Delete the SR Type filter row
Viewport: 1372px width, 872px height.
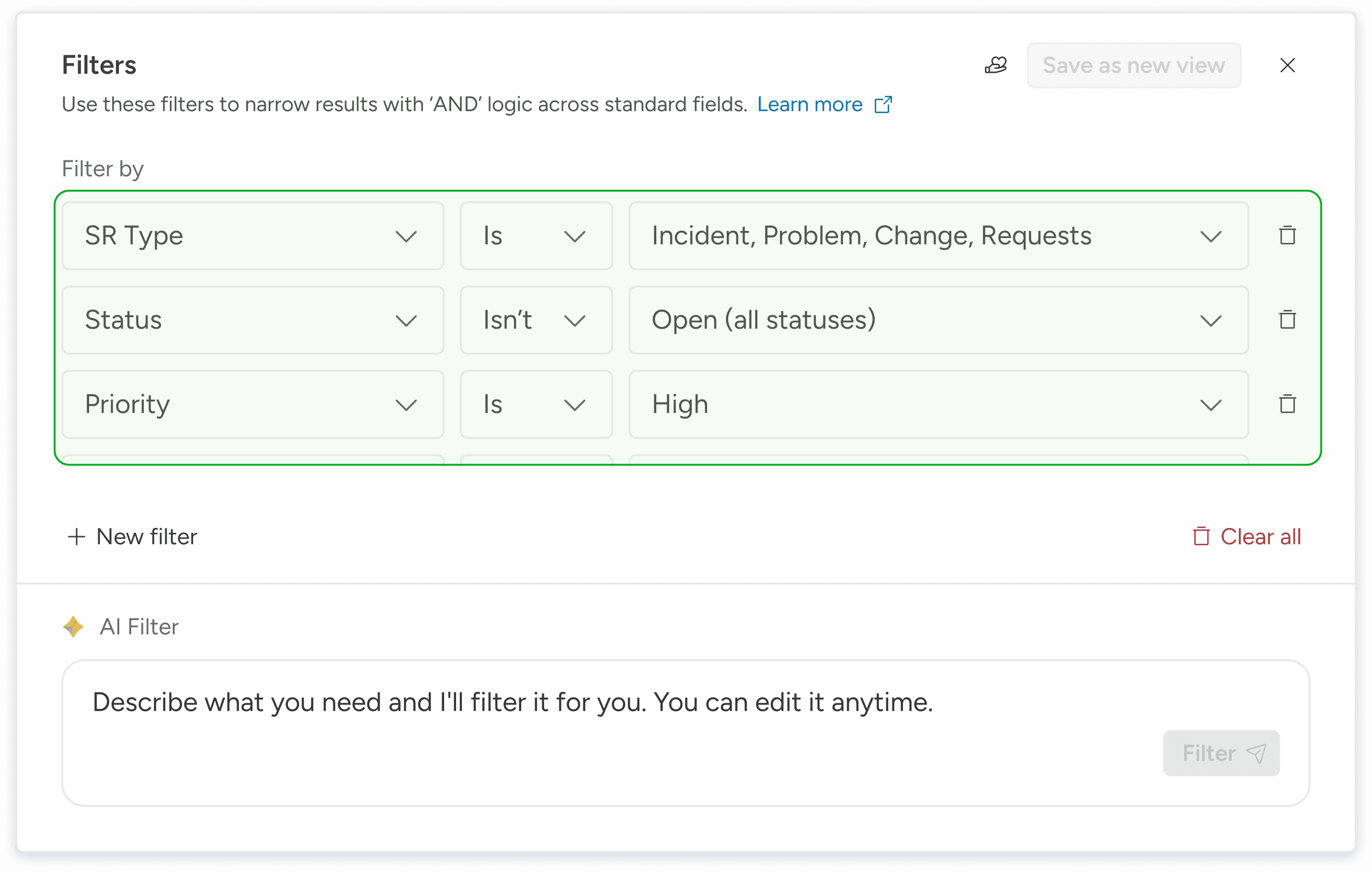tap(1287, 235)
